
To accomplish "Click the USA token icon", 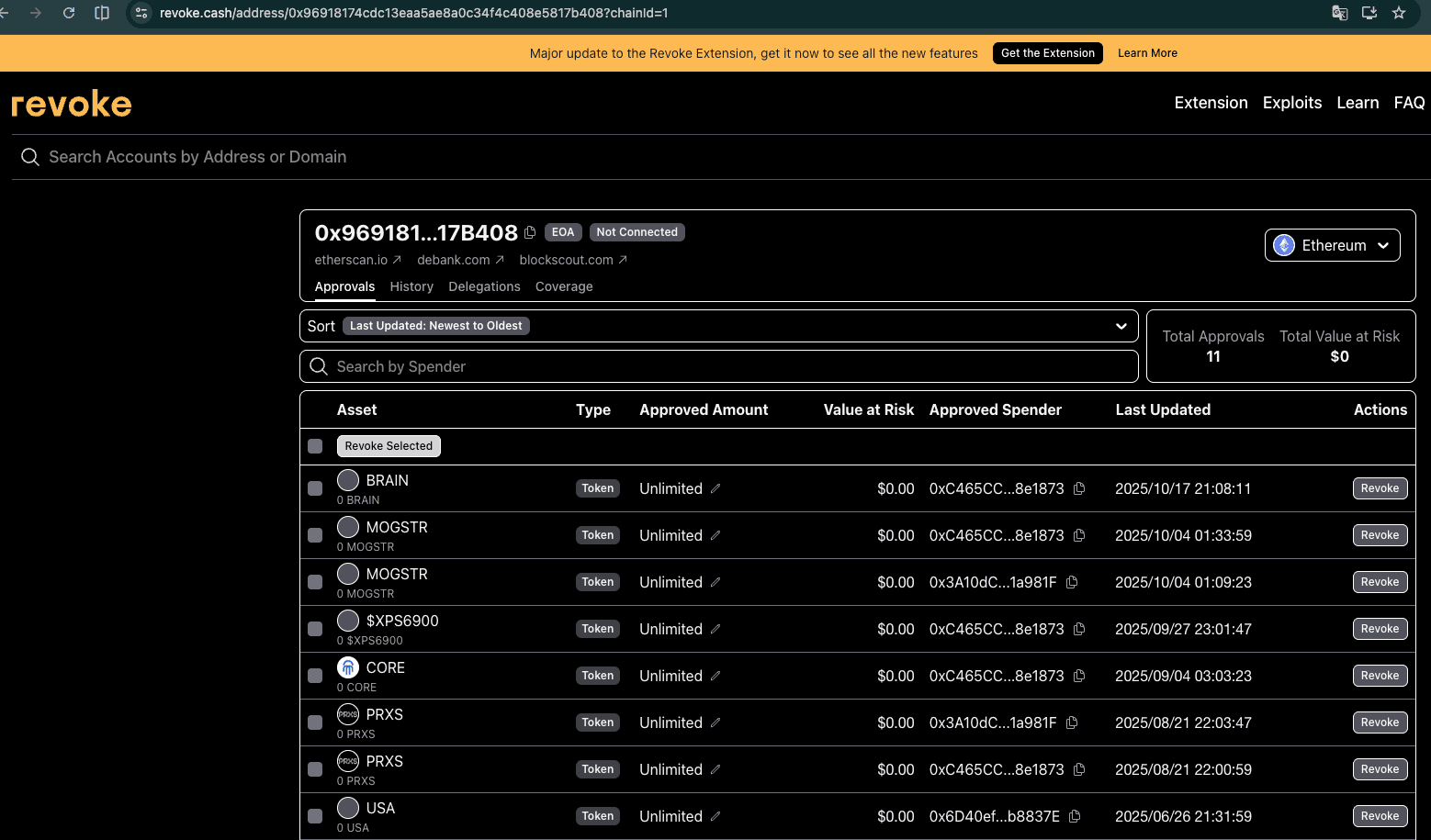I will [348, 808].
